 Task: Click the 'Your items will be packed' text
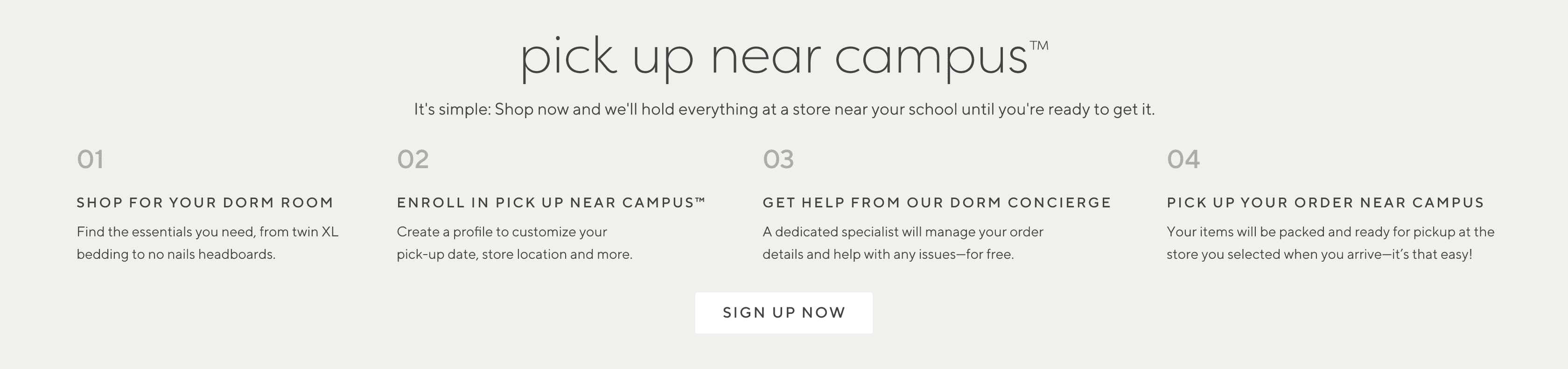pyautogui.click(x=1330, y=232)
